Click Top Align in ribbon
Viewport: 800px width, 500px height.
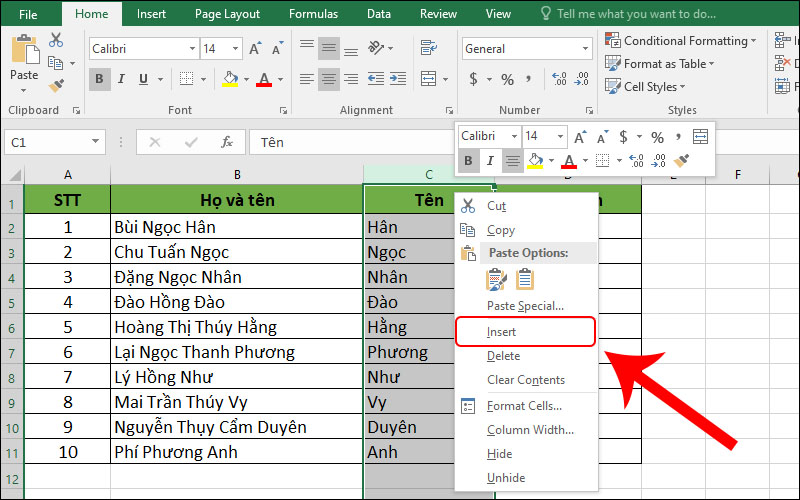click(307, 46)
